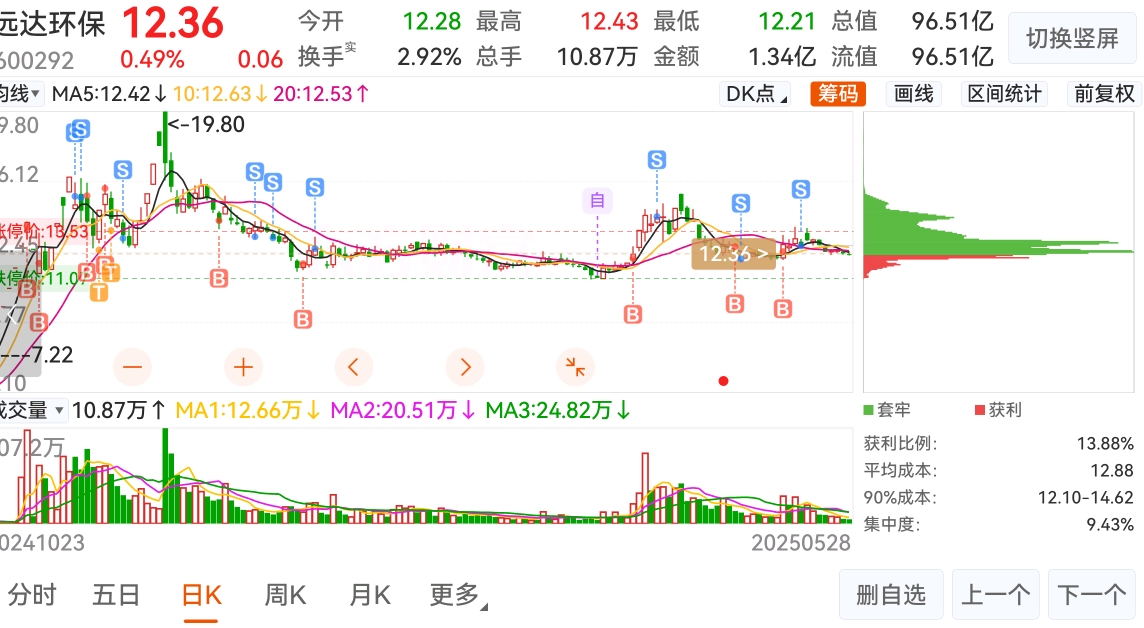This screenshot has height=628, width=1144.
Task: Select the 日K tab
Action: click(201, 595)
